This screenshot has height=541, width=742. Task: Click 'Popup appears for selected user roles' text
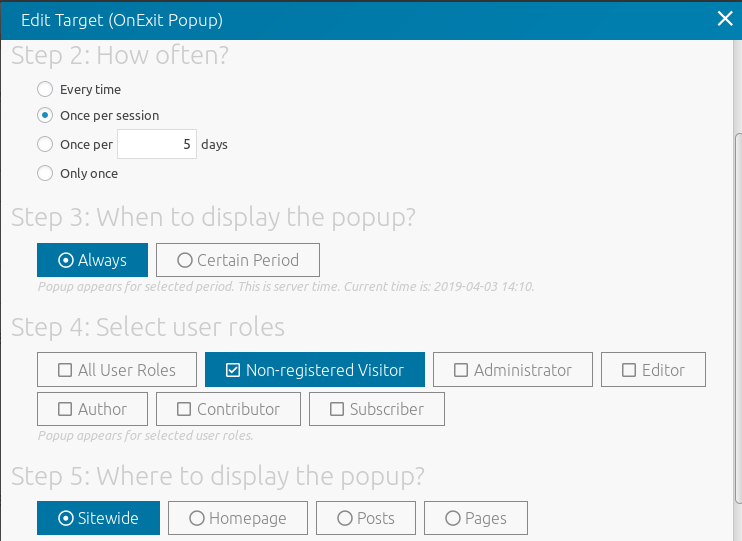(145, 435)
